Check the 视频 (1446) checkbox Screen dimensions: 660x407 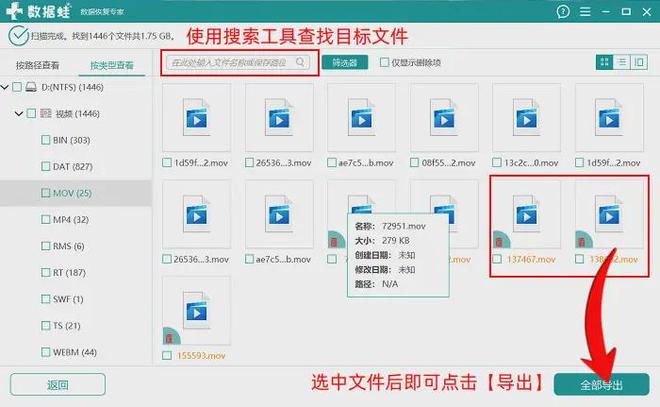pyautogui.click(x=31, y=114)
